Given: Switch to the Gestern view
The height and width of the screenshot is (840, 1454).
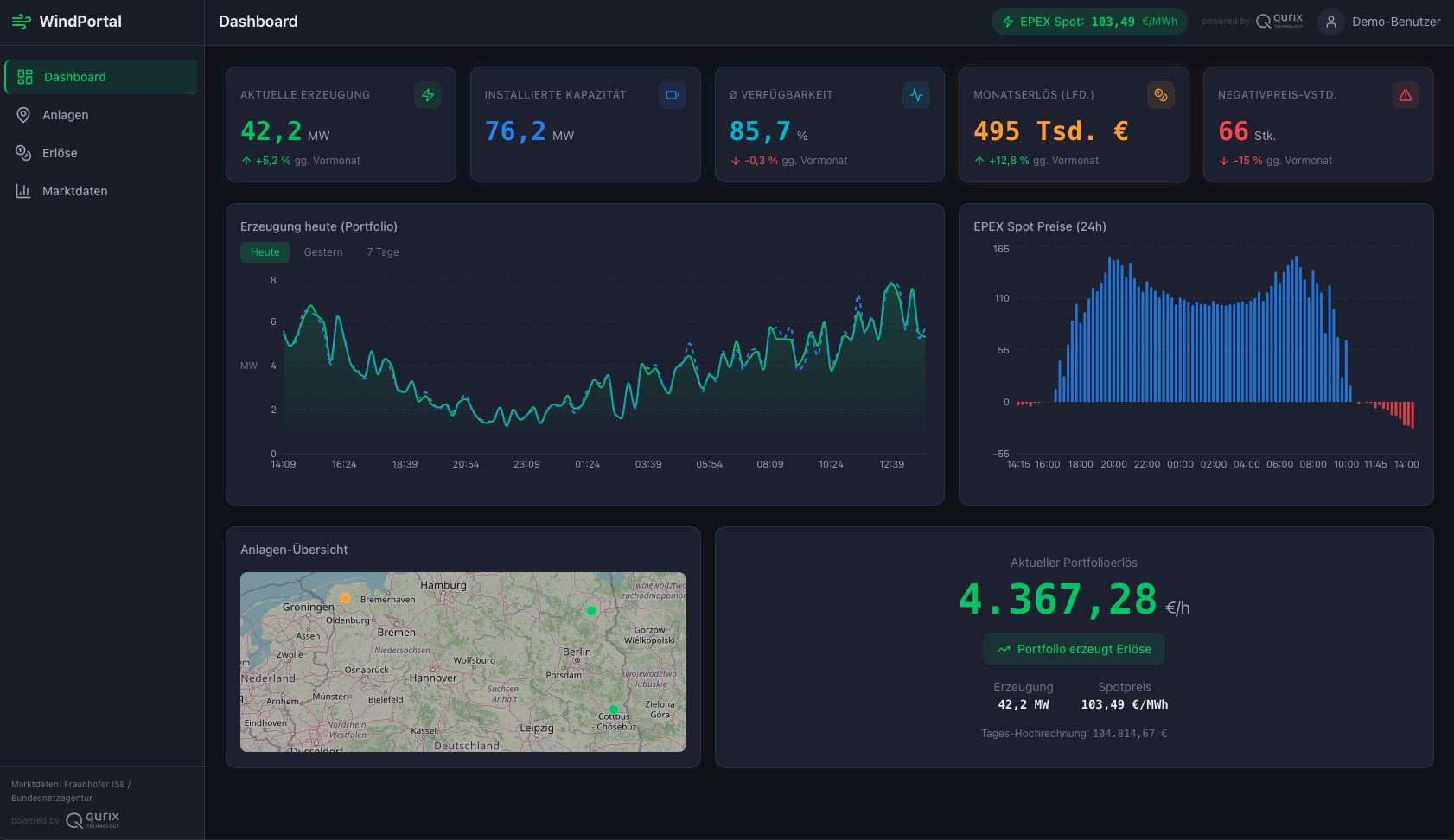Looking at the screenshot, I should 322,251.
